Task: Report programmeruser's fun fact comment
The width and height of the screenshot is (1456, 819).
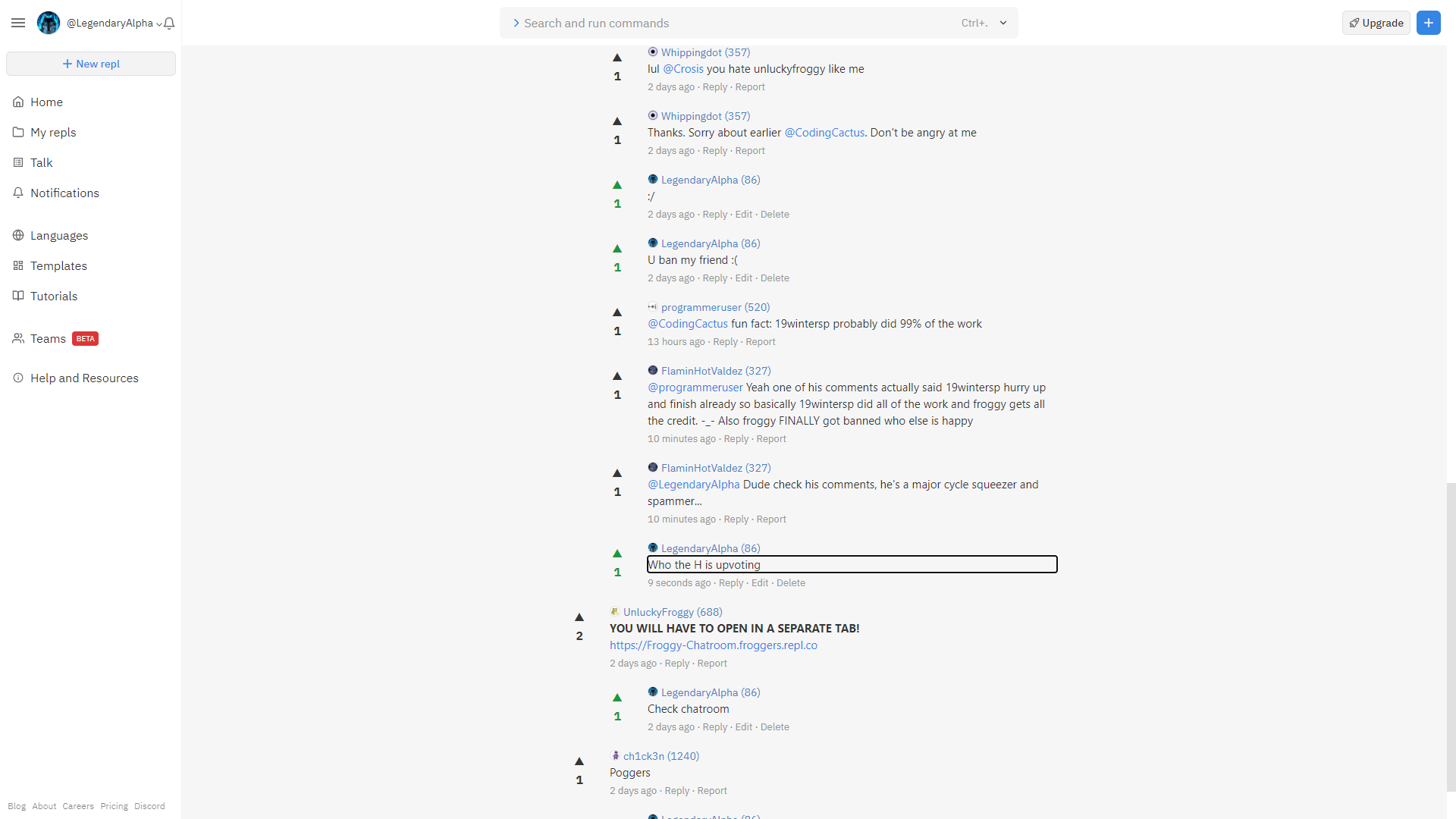Action: click(761, 342)
